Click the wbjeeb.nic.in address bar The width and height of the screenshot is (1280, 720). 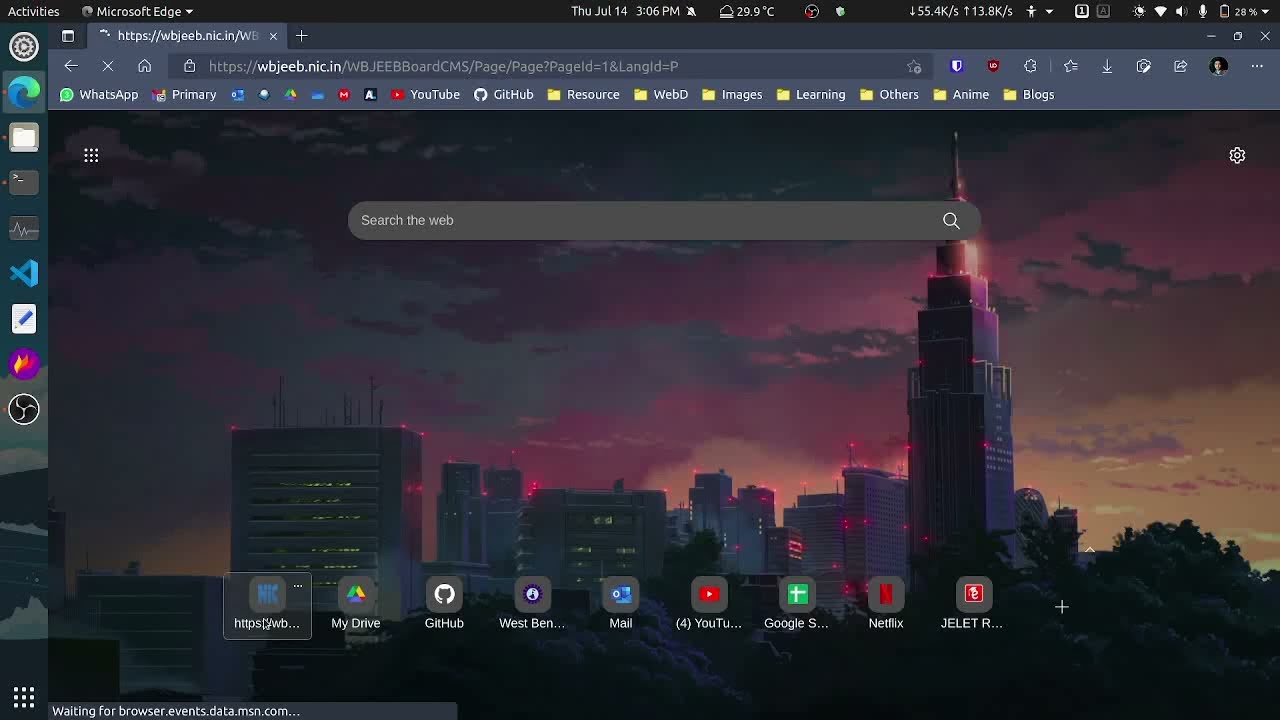pos(550,66)
